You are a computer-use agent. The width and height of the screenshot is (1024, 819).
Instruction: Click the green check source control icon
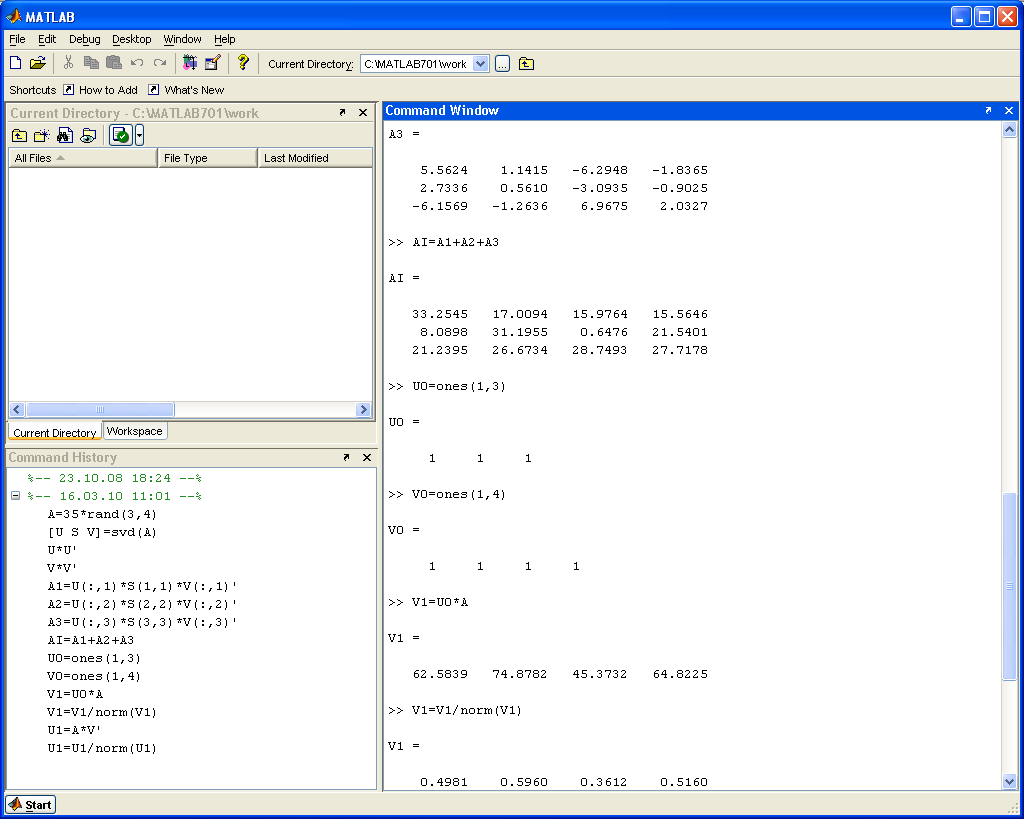point(121,135)
